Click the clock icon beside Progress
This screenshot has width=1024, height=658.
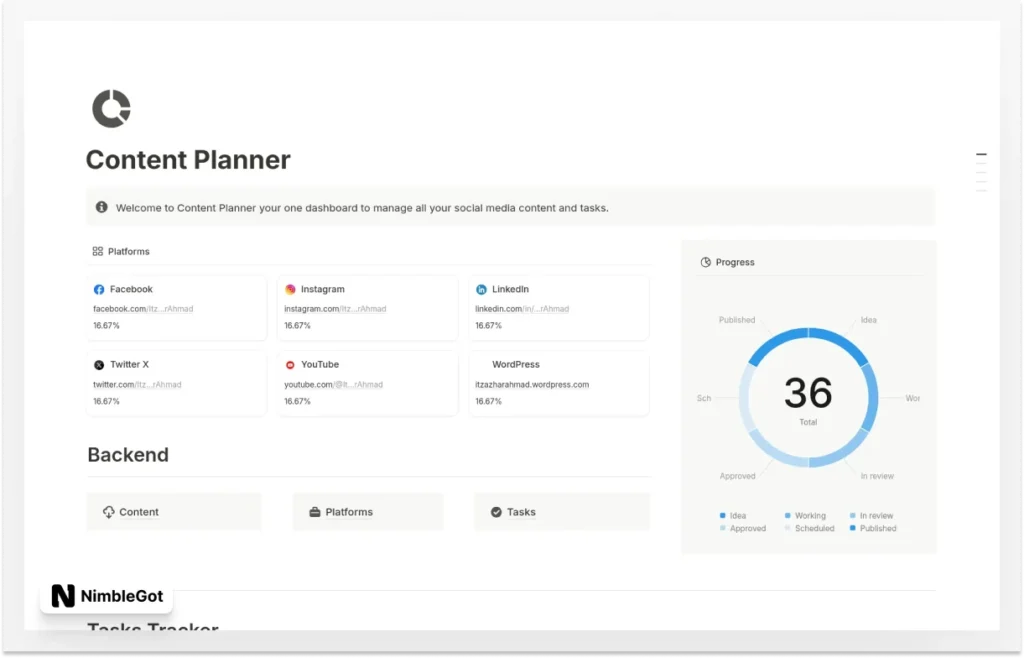click(707, 262)
